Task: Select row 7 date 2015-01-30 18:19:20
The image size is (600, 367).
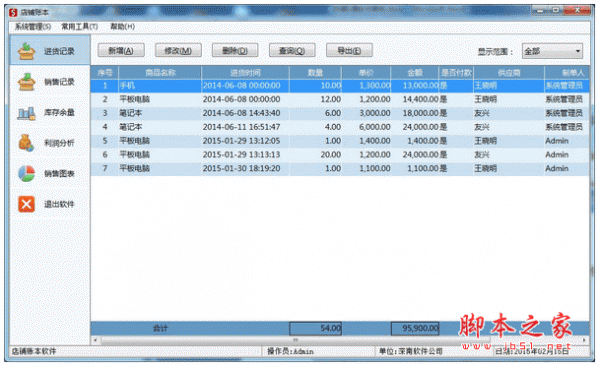Action: pos(241,168)
